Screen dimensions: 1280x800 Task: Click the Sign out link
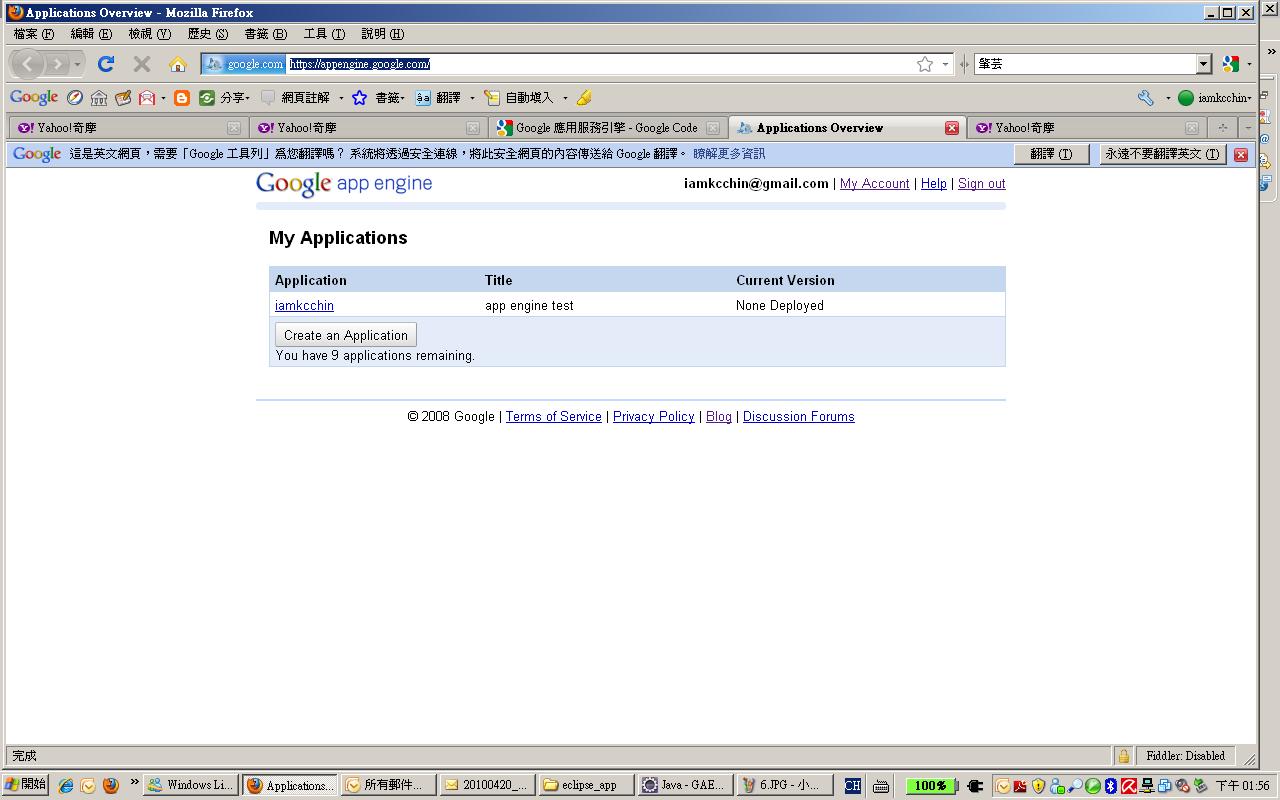pos(982,184)
